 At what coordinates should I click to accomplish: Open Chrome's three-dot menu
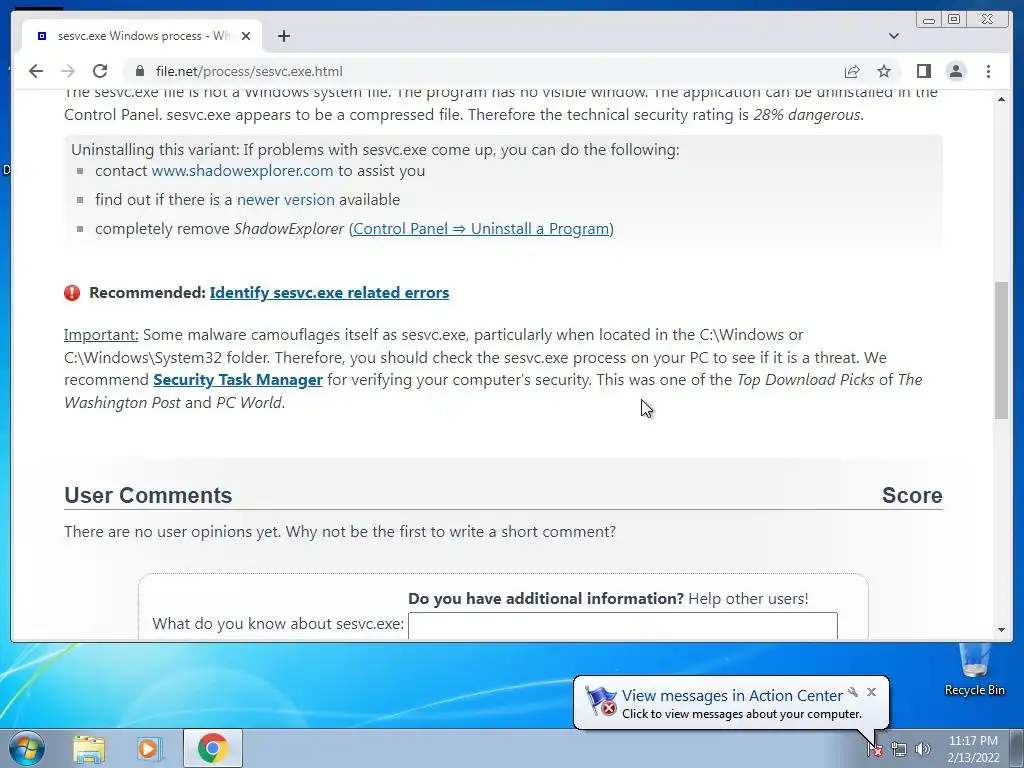coord(988,71)
